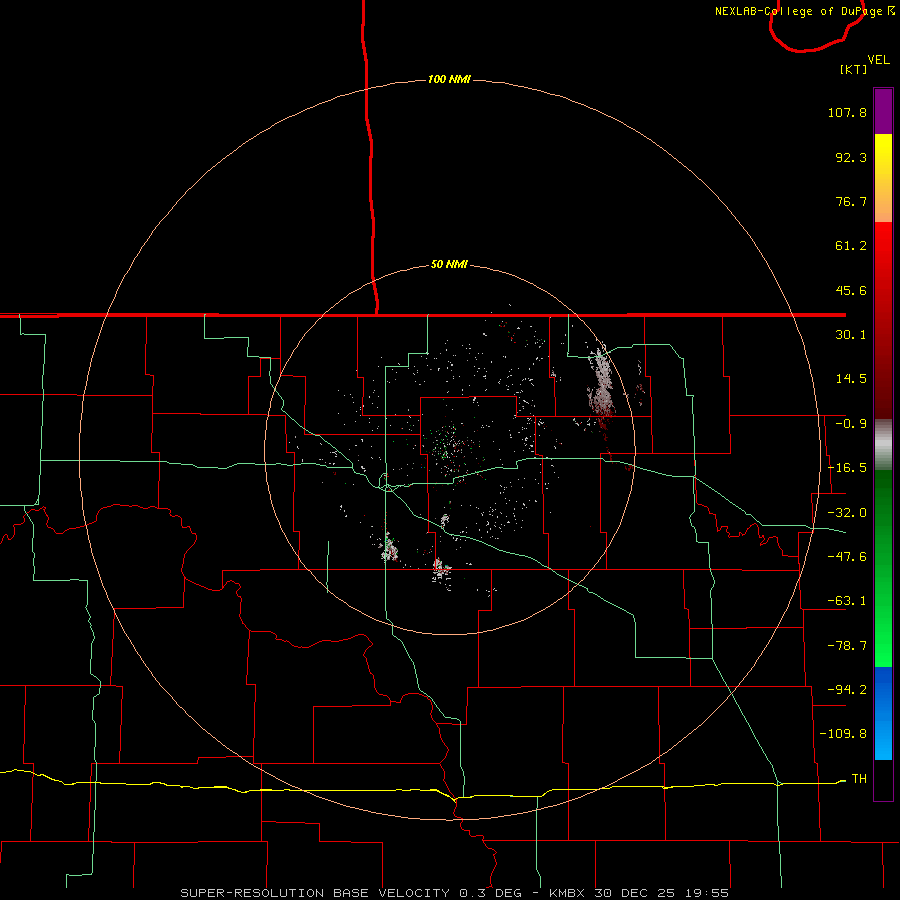Image resolution: width=900 pixels, height=900 pixels.
Task: Click the KMBX 30 DEC 25 19:55 timestamp
Action: (639, 893)
